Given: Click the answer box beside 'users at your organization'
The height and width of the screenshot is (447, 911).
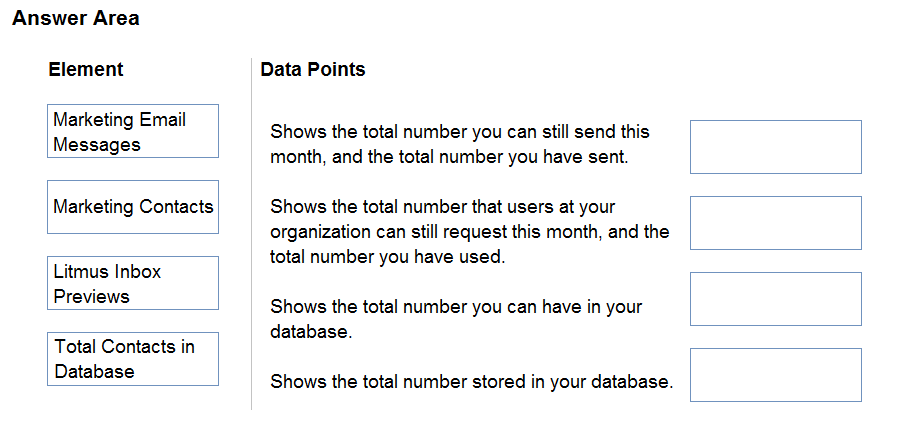Looking at the screenshot, I should tap(776, 223).
